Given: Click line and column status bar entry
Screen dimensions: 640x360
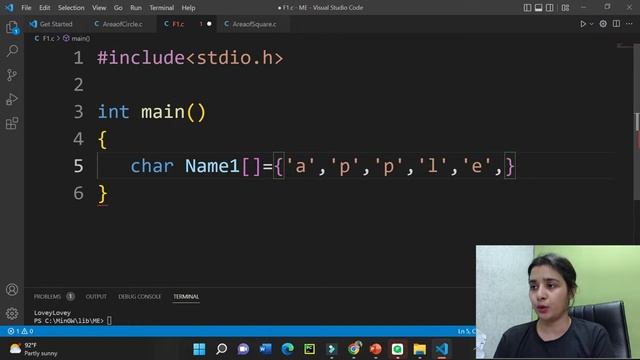Looking at the screenshot, I should click(466, 331).
